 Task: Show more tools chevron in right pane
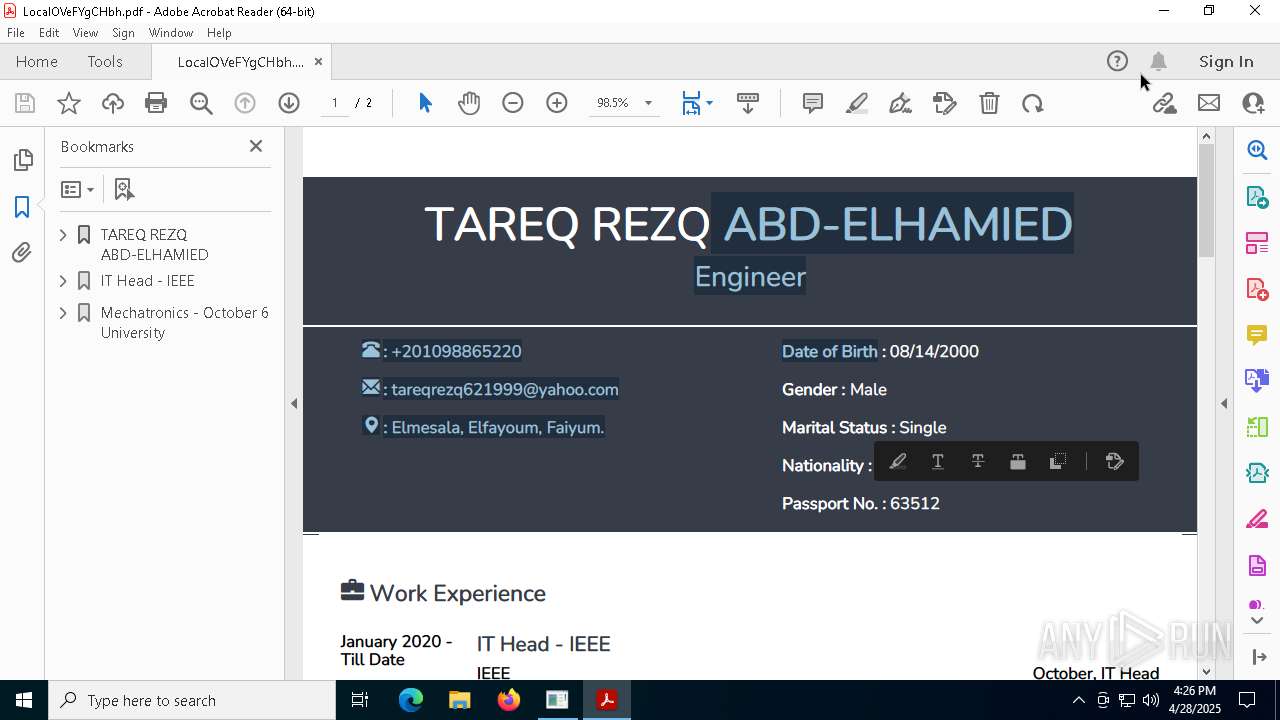point(1258,621)
